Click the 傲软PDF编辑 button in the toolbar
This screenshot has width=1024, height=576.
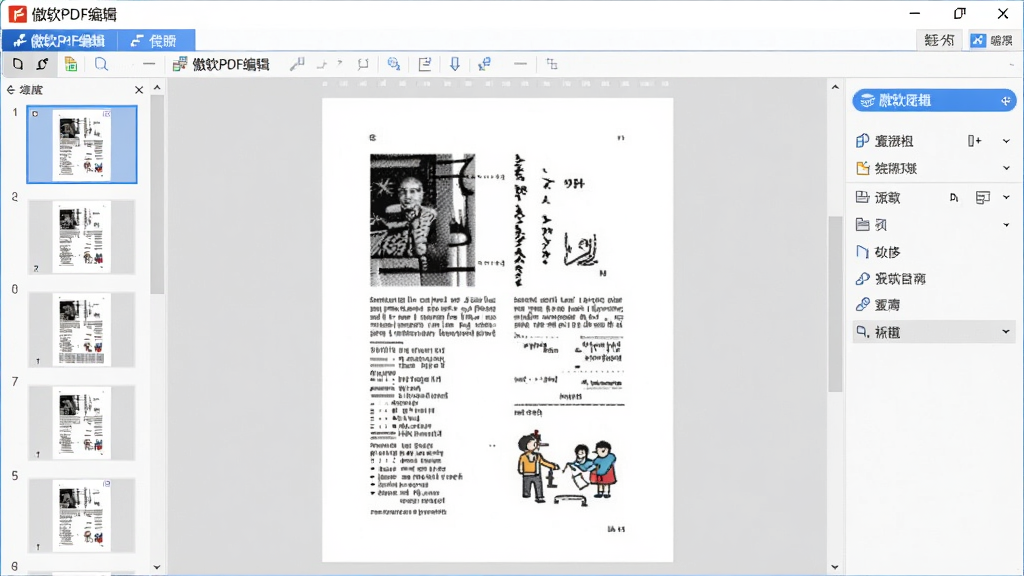click(221, 64)
